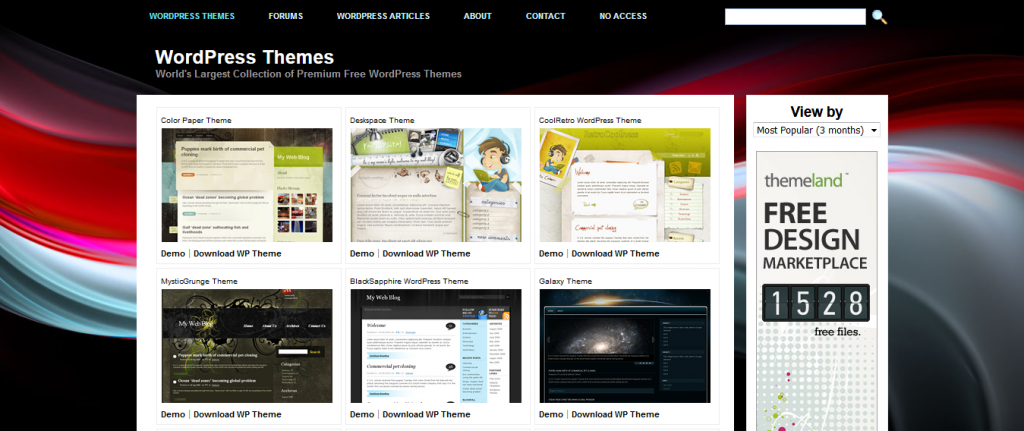This screenshot has height=431, width=1024.
Task: Click the MysticGrunge theme thumbnail
Action: (247, 346)
